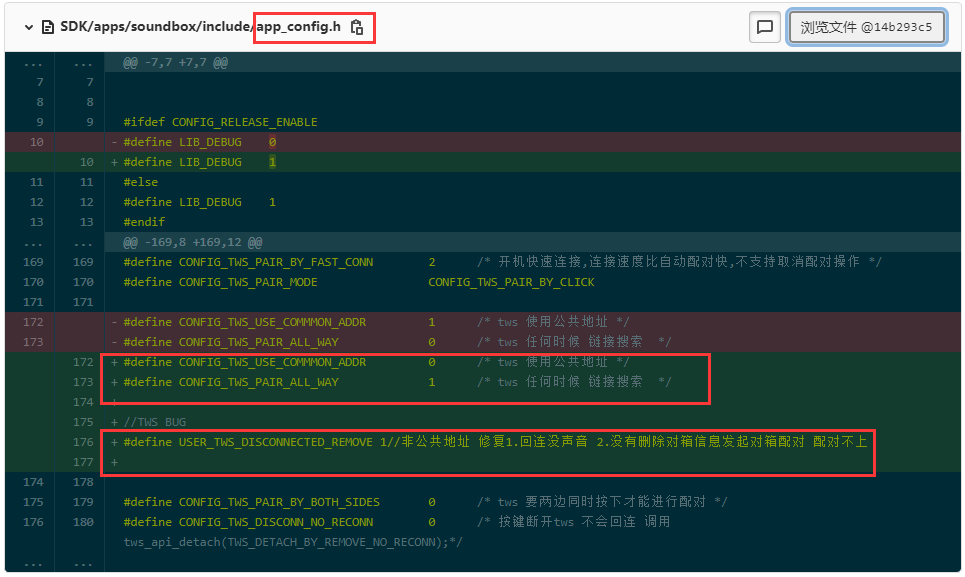This screenshot has width=965, height=577.
Task: Click the #endif code line
Action: coord(144,222)
